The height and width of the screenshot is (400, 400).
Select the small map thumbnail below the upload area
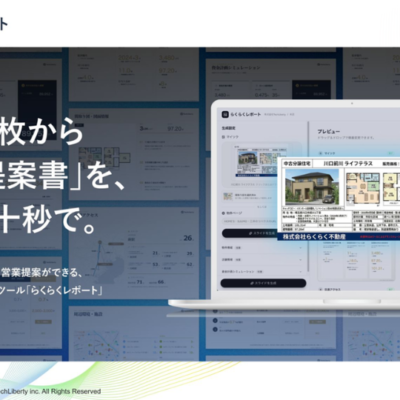228,197
